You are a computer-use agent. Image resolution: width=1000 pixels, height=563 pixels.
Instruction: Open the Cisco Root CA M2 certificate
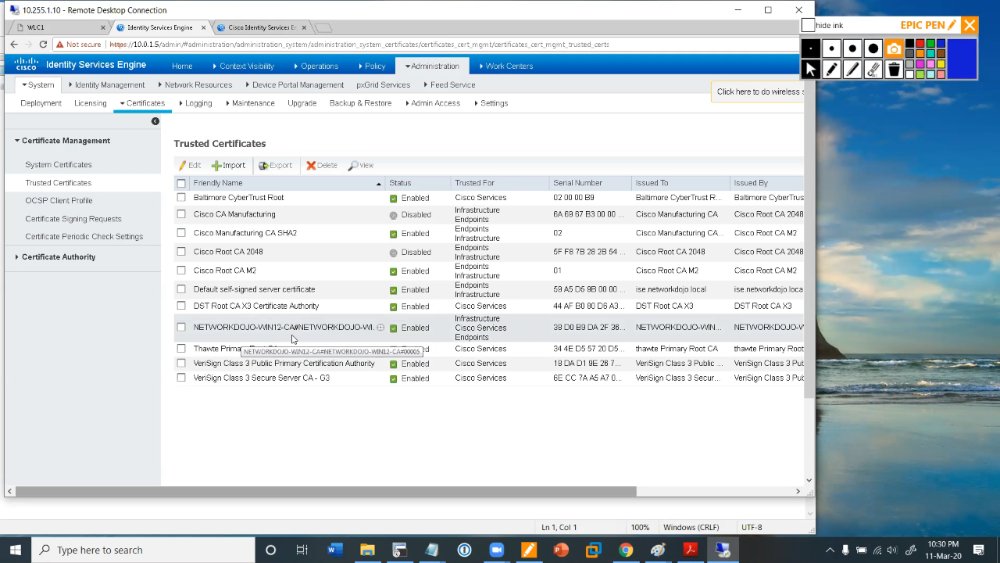[x=224, y=270]
